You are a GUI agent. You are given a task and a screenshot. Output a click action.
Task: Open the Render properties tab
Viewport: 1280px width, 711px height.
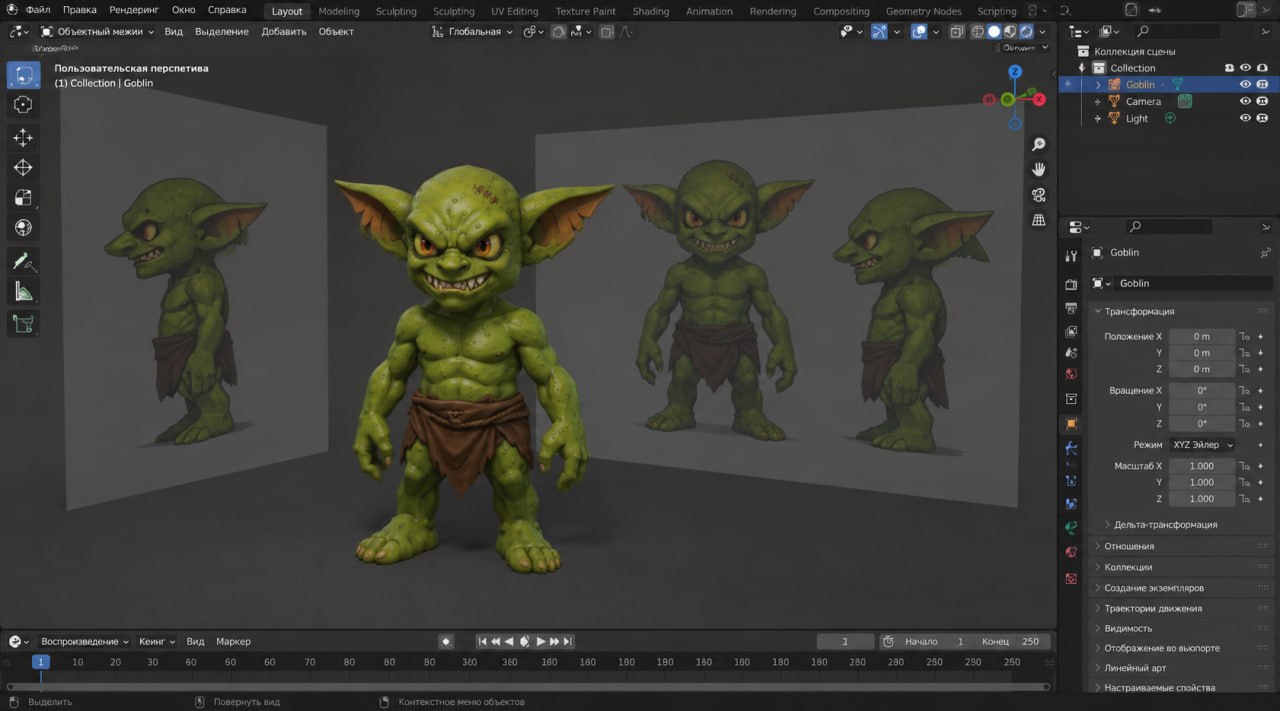1071,285
